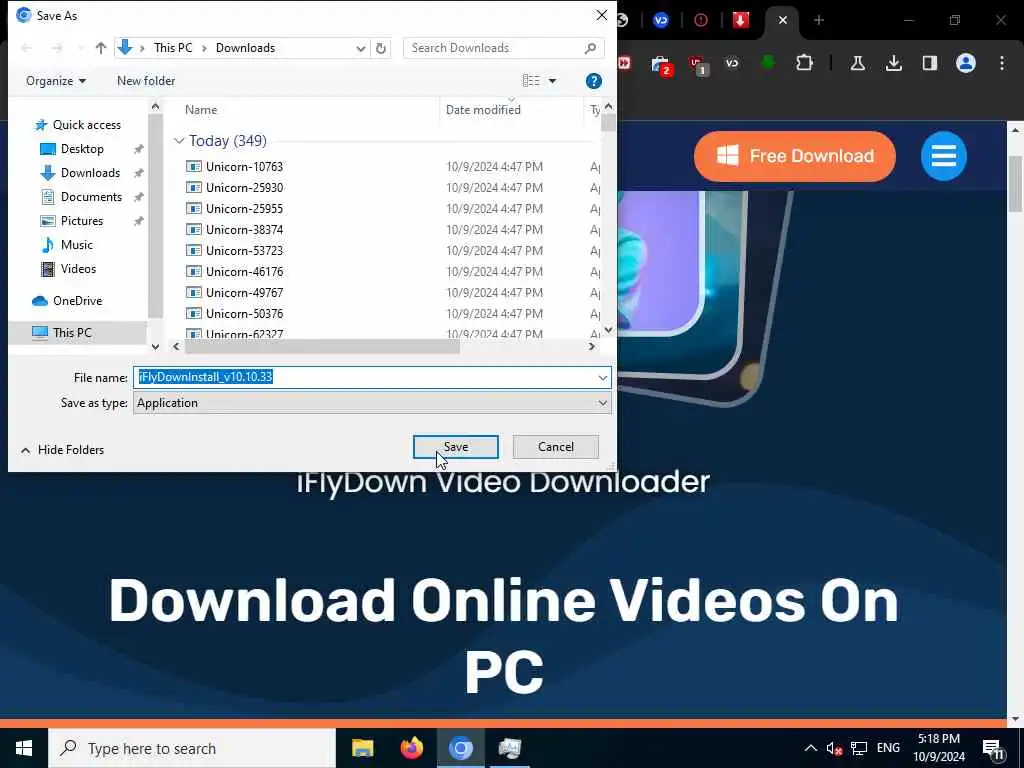
Task: Select file Unicorn-53723
Action: pos(244,250)
